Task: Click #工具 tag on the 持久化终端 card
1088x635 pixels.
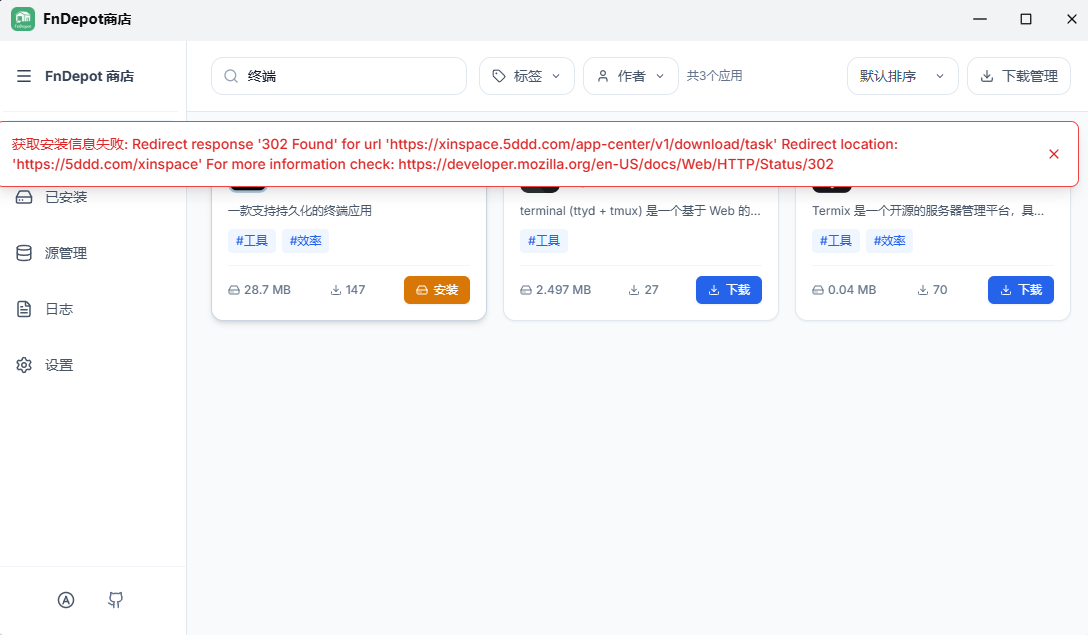Action: (x=252, y=241)
